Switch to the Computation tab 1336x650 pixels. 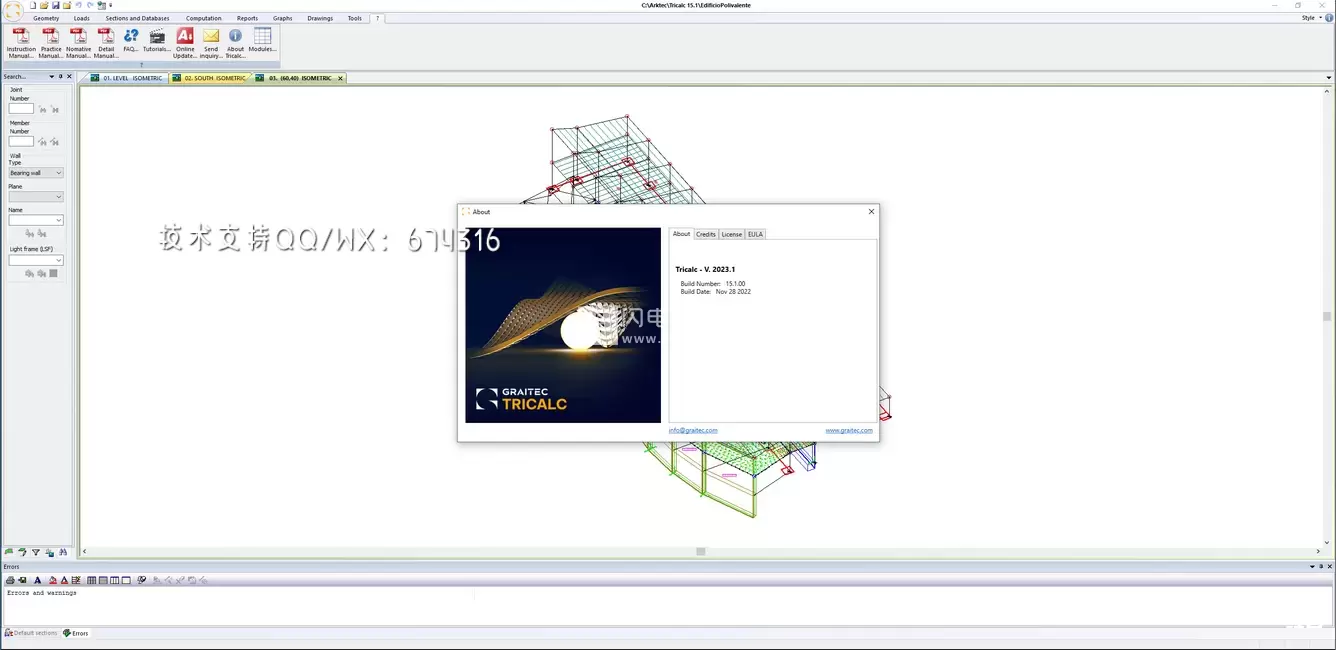click(204, 18)
